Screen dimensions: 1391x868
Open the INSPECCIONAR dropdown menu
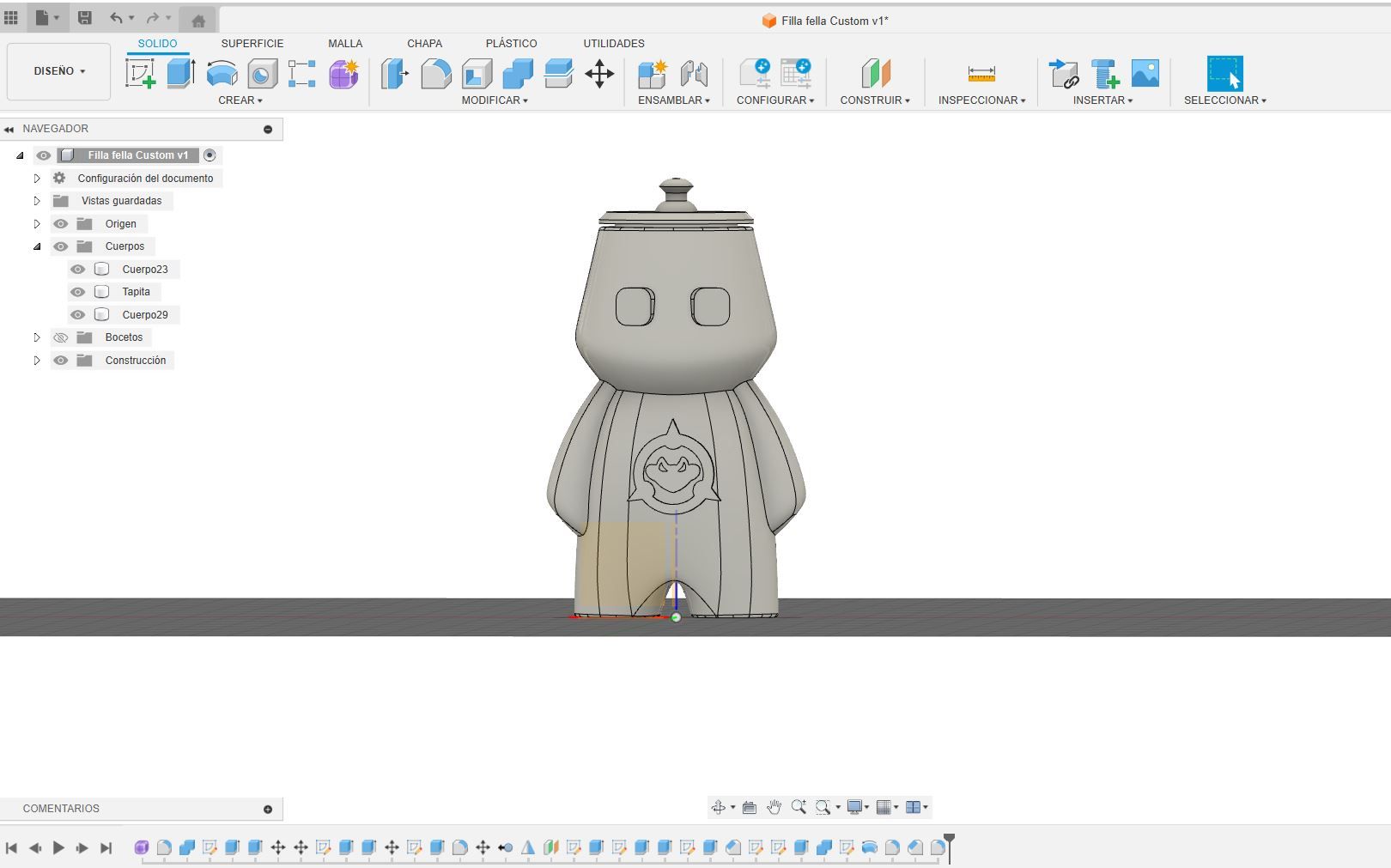tap(981, 100)
